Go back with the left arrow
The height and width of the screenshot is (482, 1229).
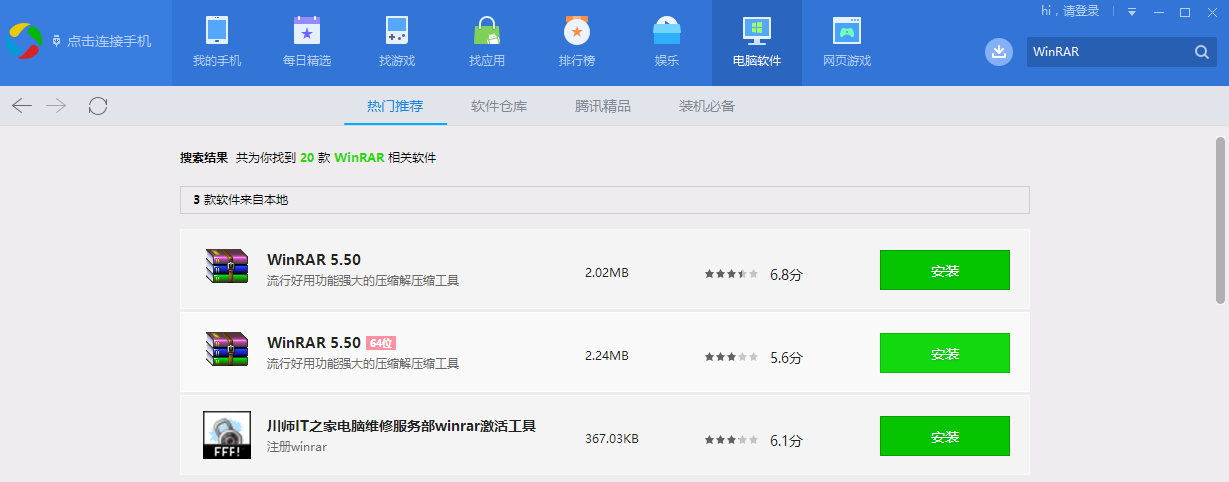[x=22, y=105]
